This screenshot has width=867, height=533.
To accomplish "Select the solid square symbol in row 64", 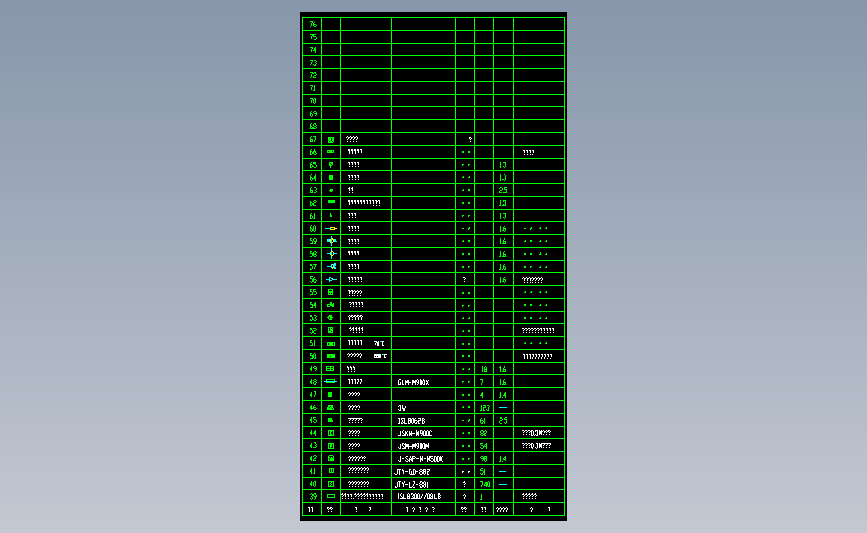I will coord(331,177).
